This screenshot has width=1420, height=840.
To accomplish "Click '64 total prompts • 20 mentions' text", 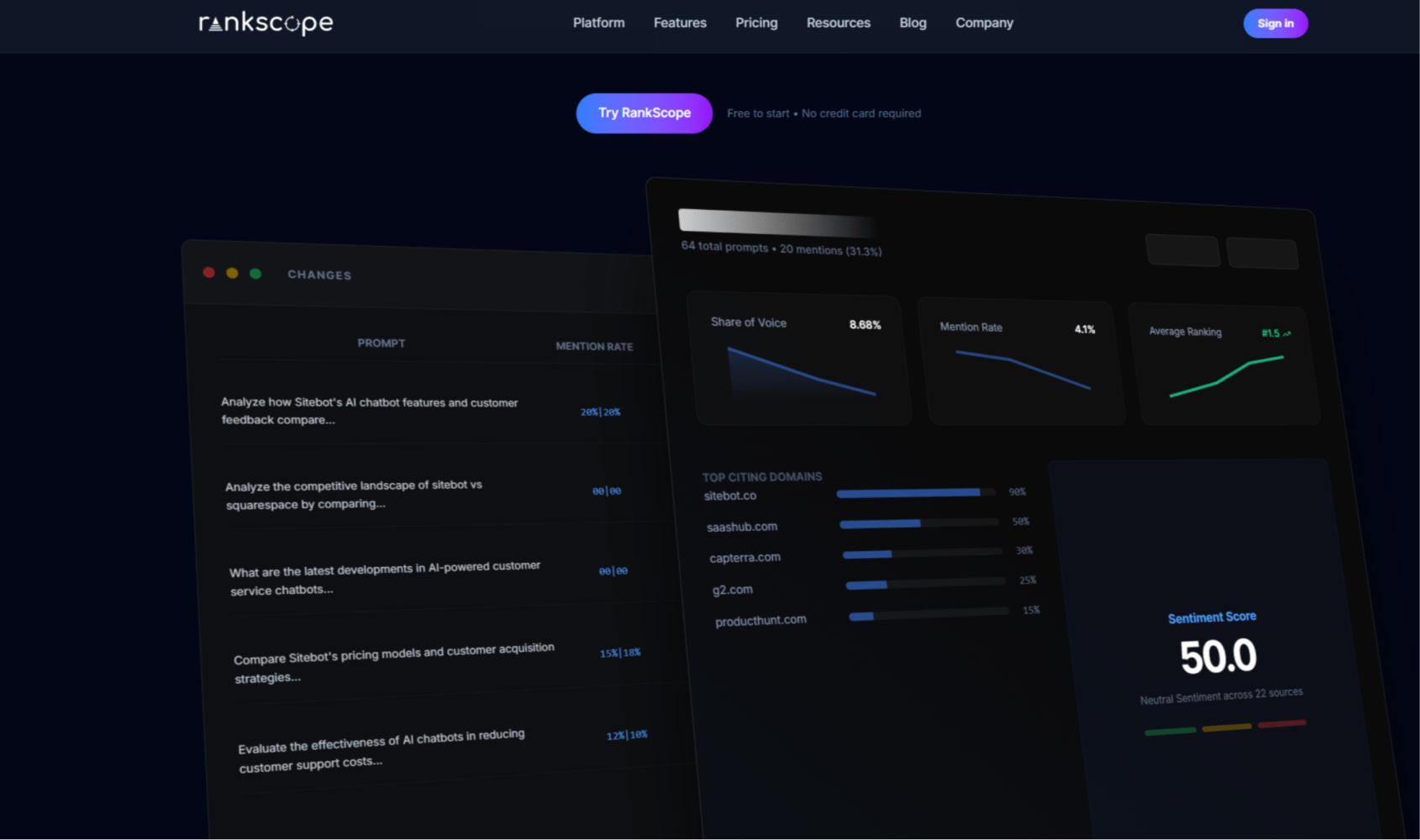I will coord(781,248).
